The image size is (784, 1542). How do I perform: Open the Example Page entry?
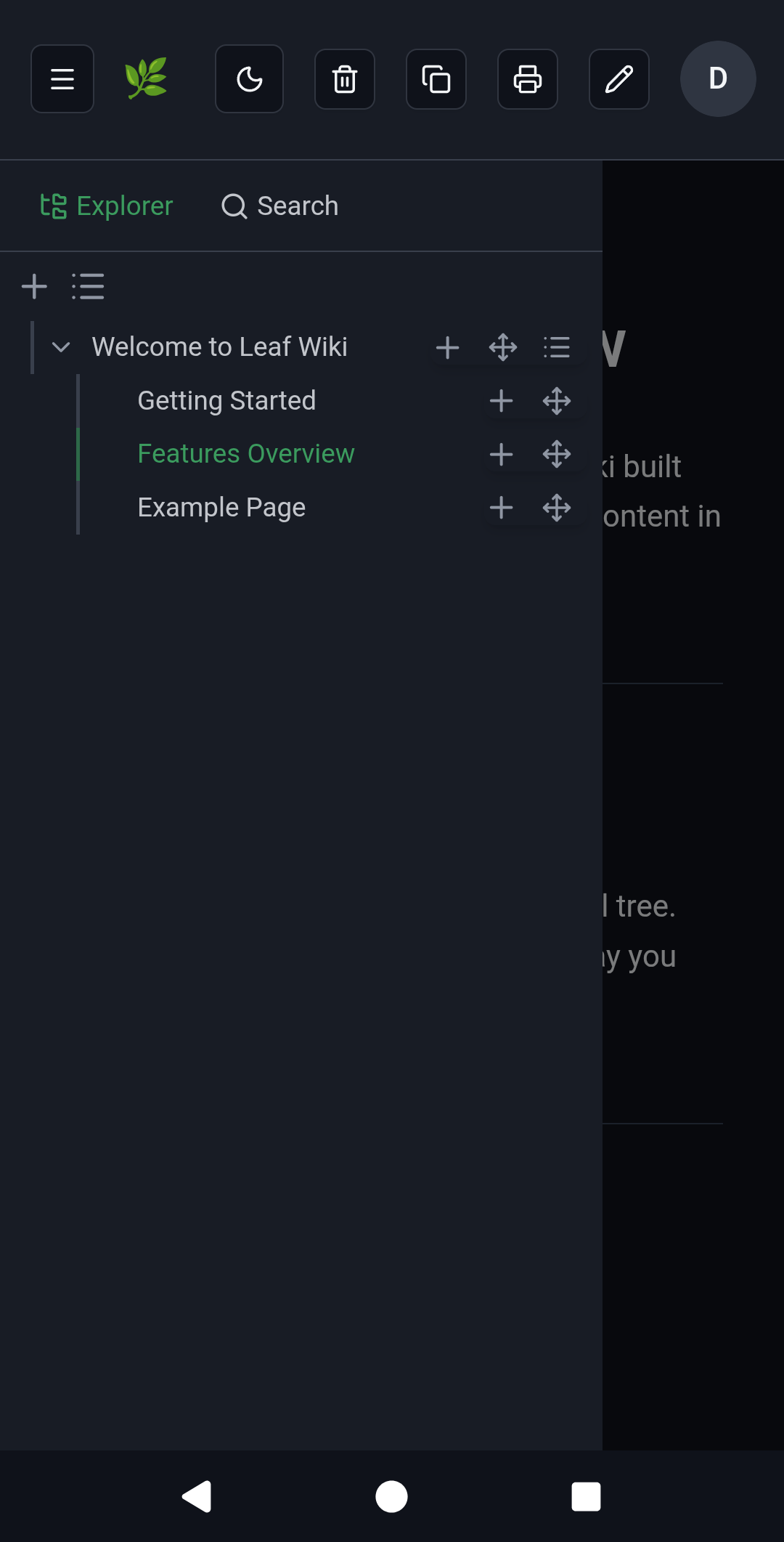[x=221, y=508]
